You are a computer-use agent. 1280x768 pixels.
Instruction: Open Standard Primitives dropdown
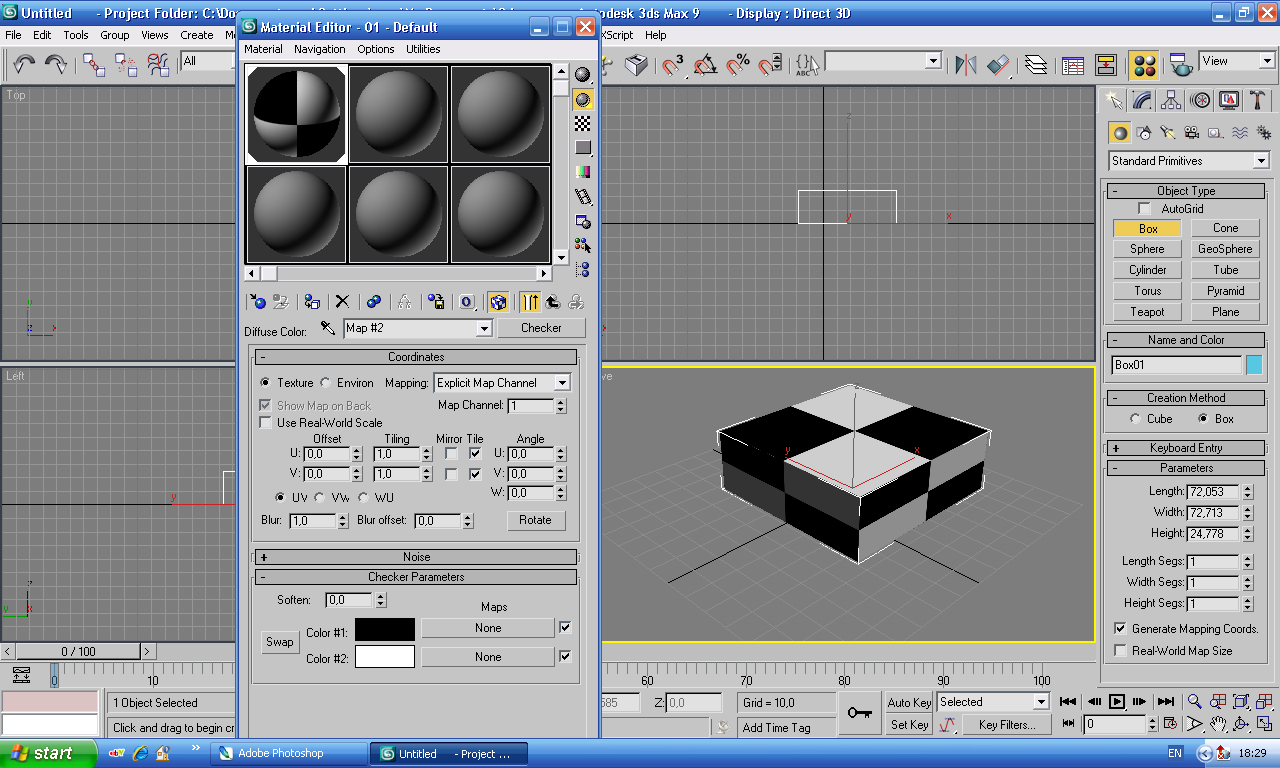(1188, 161)
